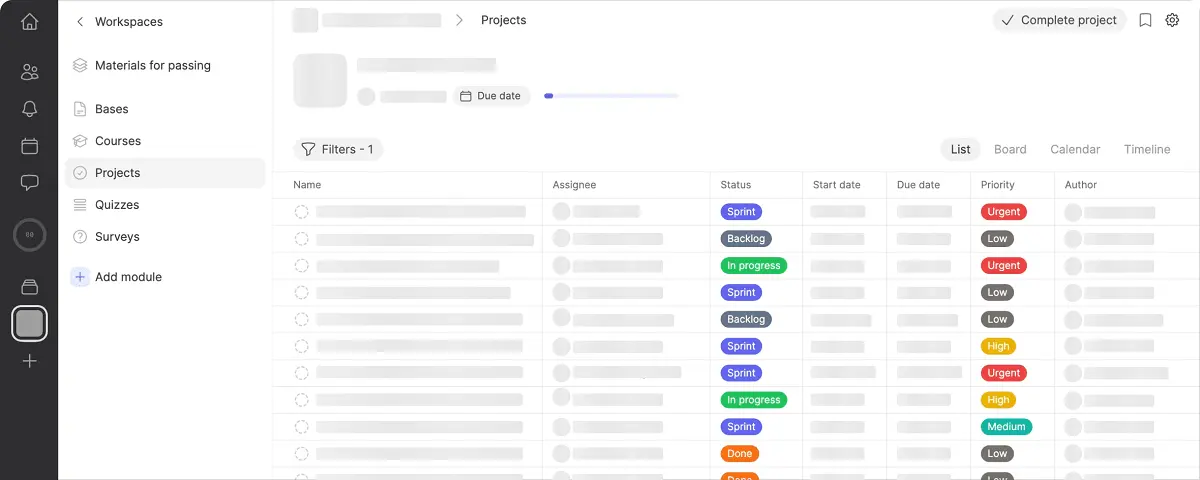Switch to the Board view tab
1200x480 pixels.
pyautogui.click(x=1010, y=149)
